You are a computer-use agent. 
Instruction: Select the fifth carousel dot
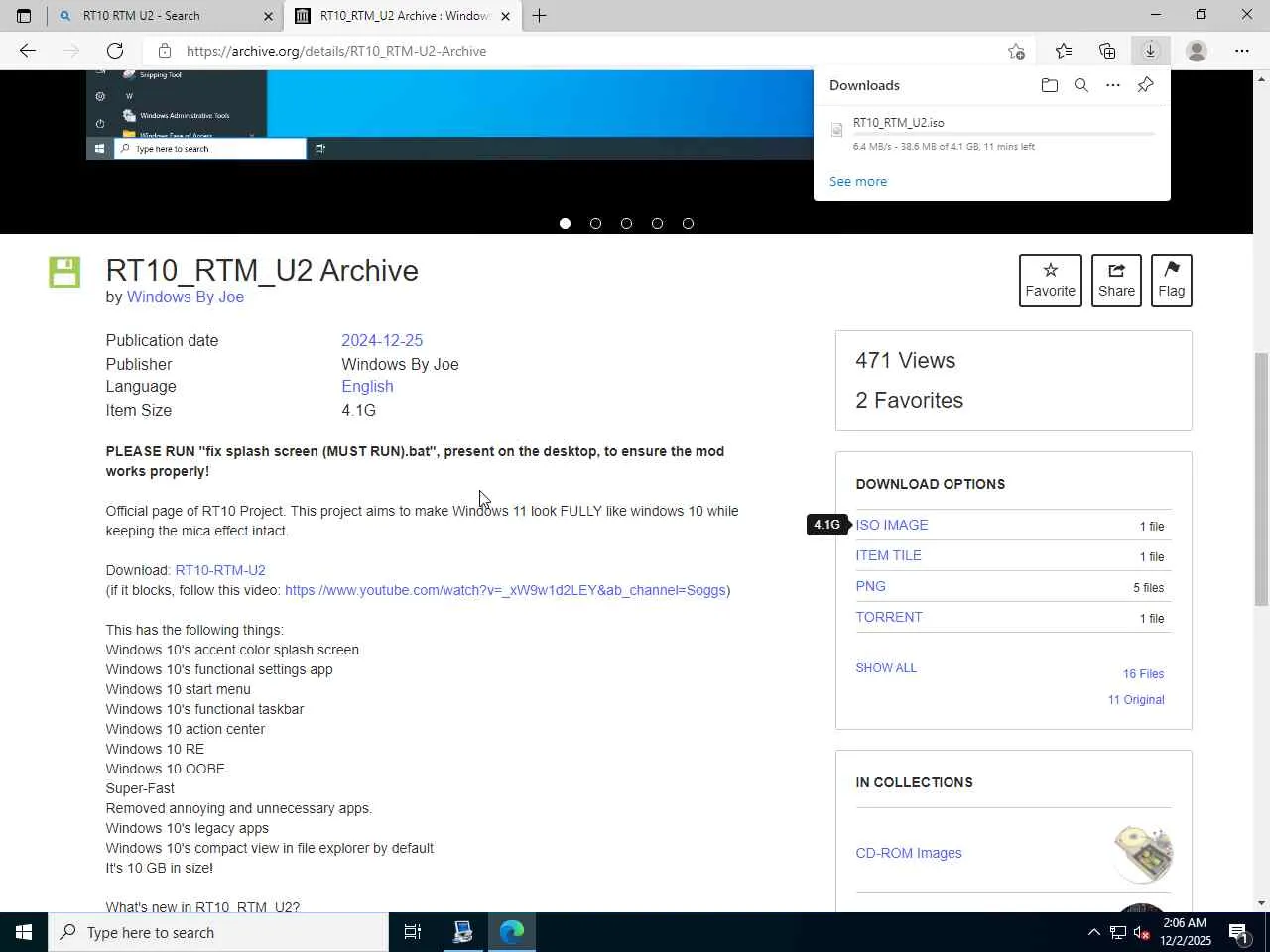click(688, 223)
